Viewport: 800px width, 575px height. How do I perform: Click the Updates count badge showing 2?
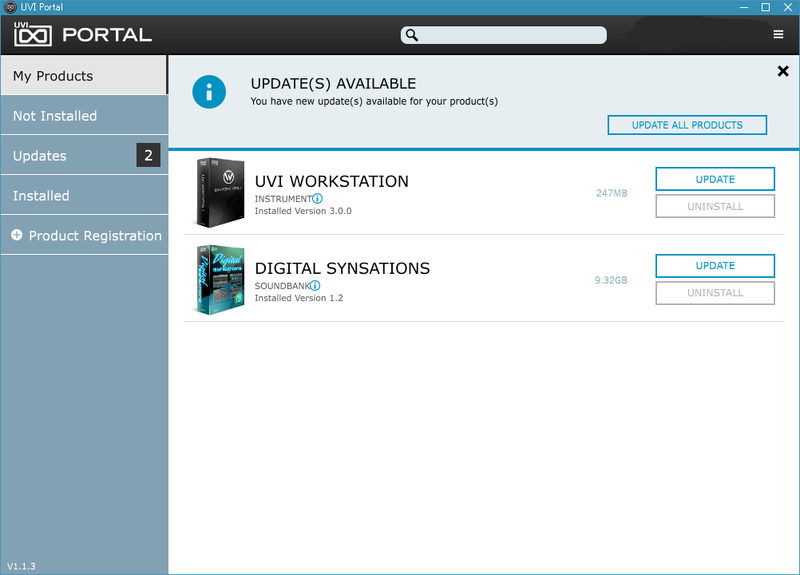(x=148, y=155)
